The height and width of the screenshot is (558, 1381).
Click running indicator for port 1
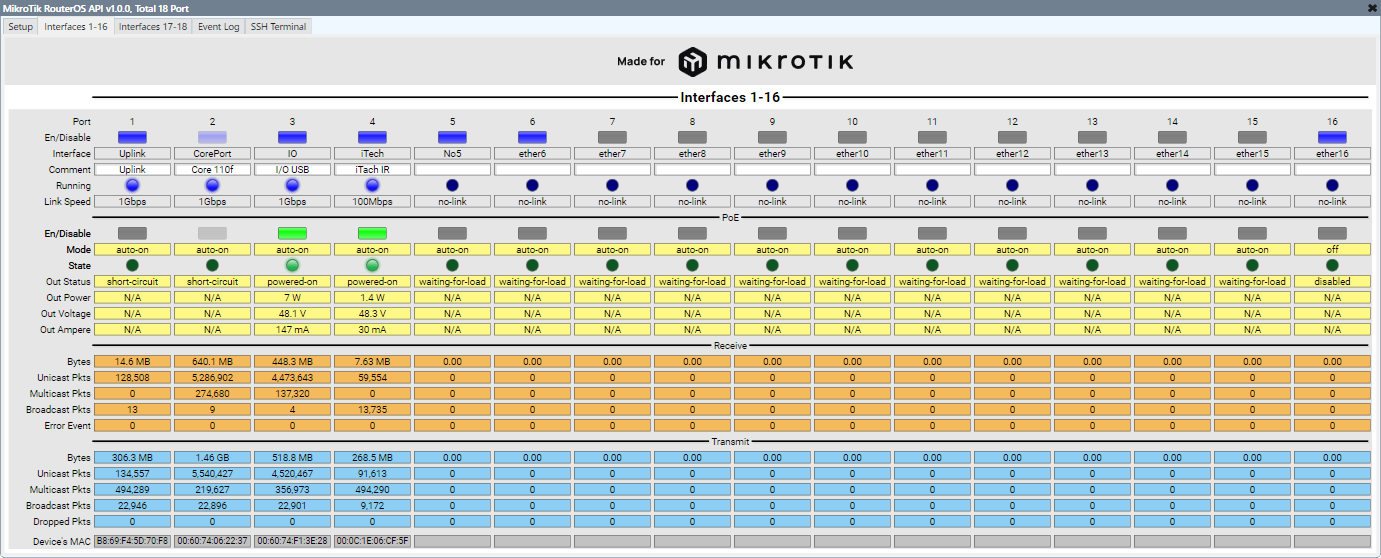pyautogui.click(x=132, y=185)
